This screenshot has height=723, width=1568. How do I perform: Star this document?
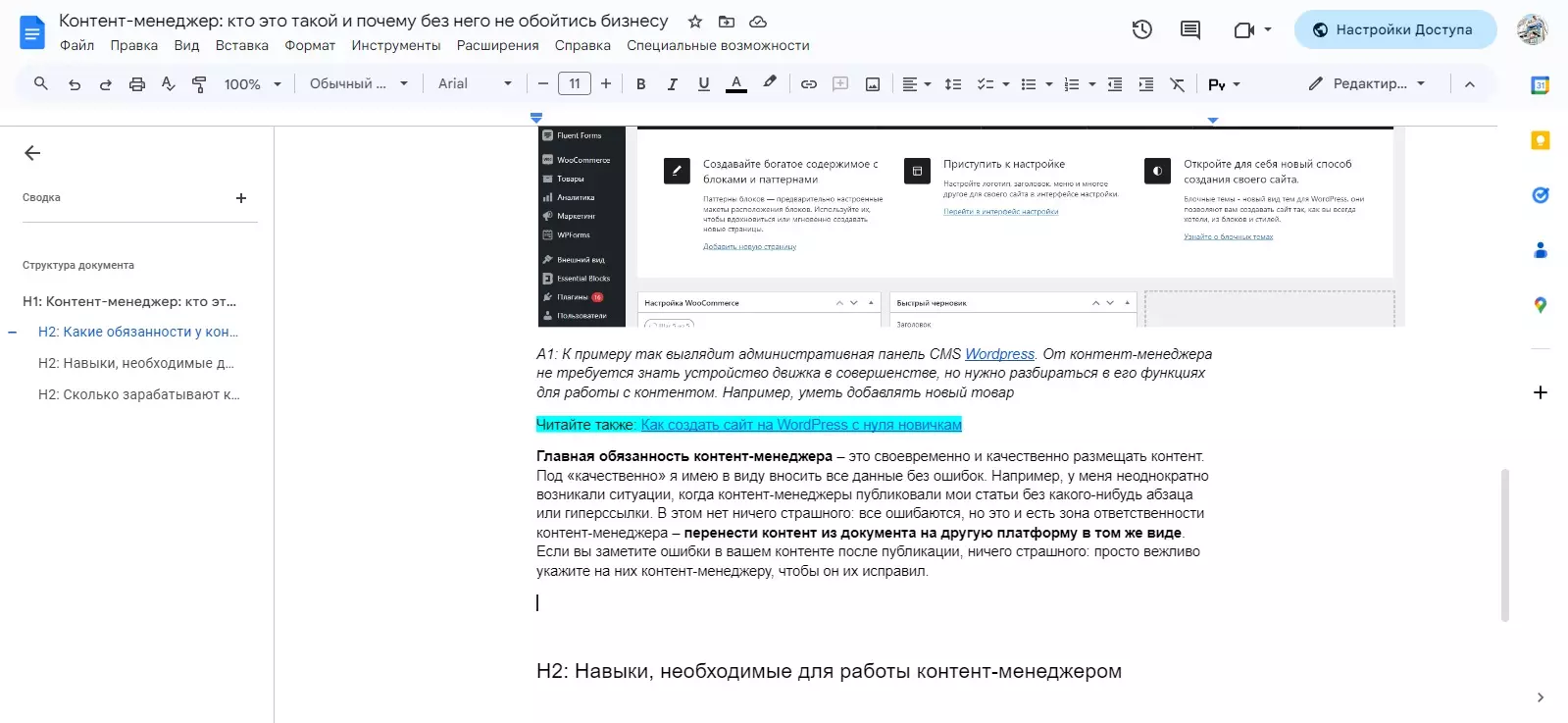(x=695, y=22)
